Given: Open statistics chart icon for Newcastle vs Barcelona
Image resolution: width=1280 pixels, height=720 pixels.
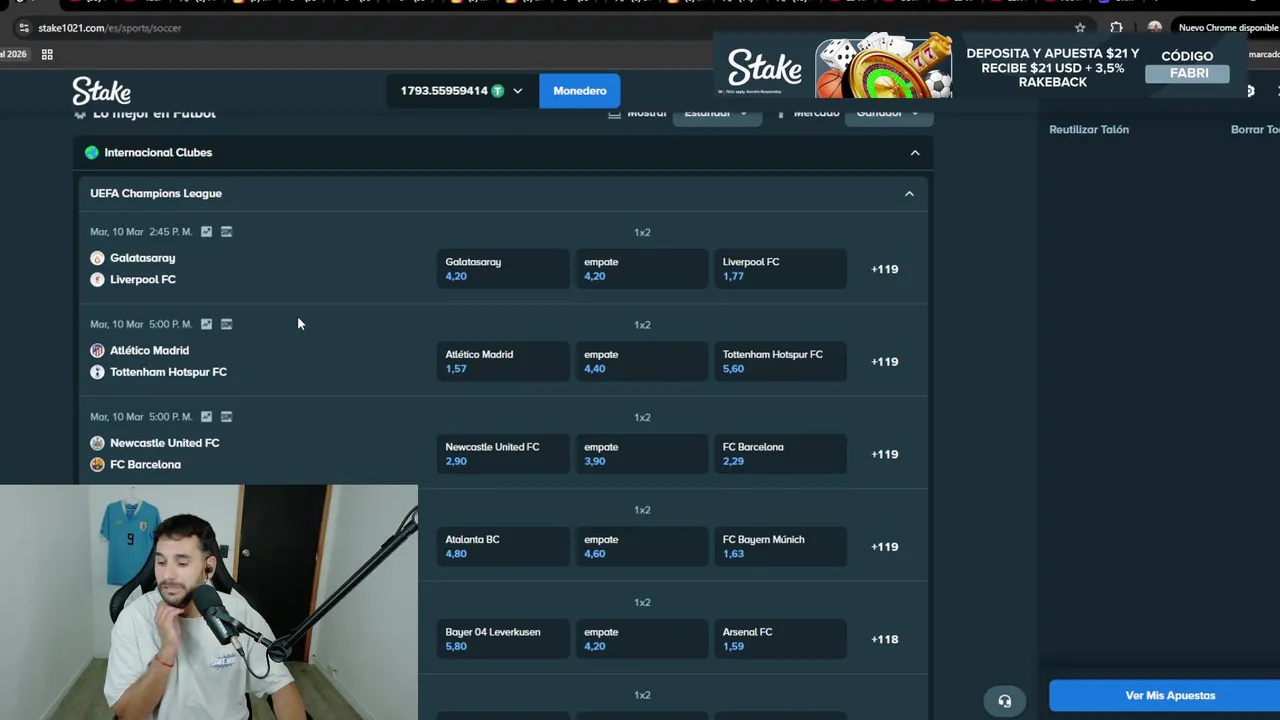Looking at the screenshot, I should (x=206, y=416).
